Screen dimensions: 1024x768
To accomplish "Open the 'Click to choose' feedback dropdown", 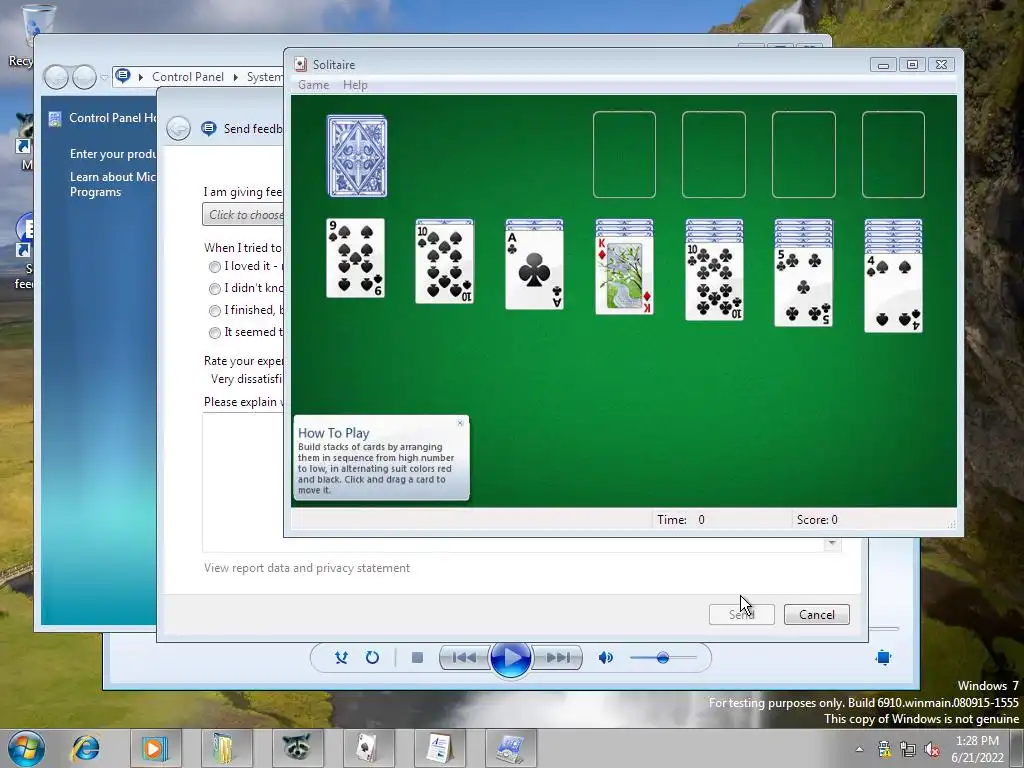I will point(243,215).
